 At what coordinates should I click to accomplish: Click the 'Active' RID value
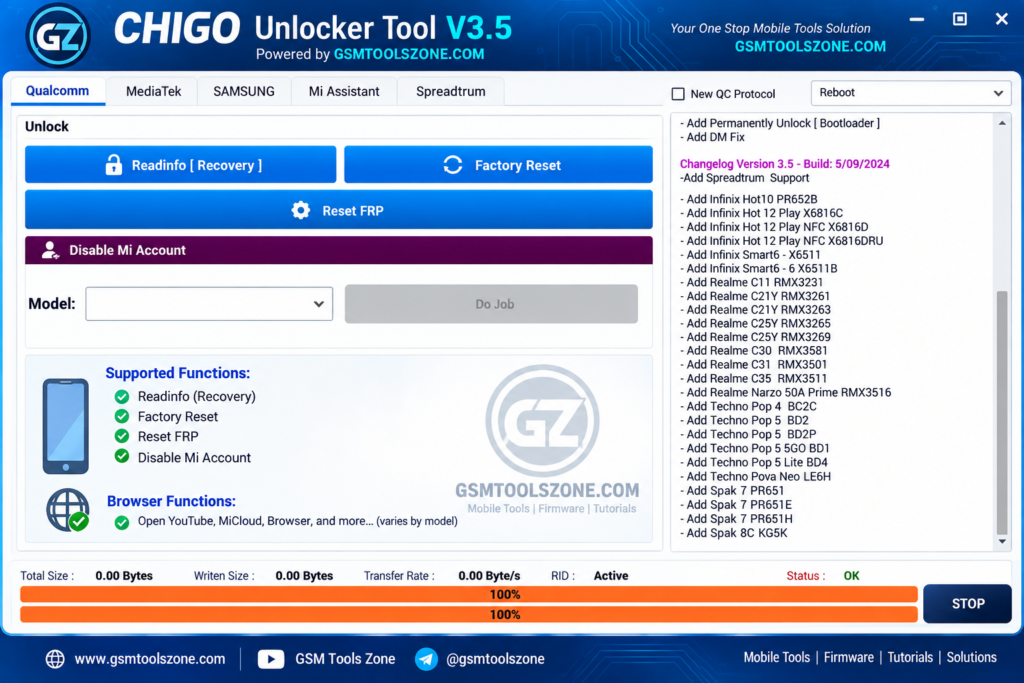tap(611, 576)
